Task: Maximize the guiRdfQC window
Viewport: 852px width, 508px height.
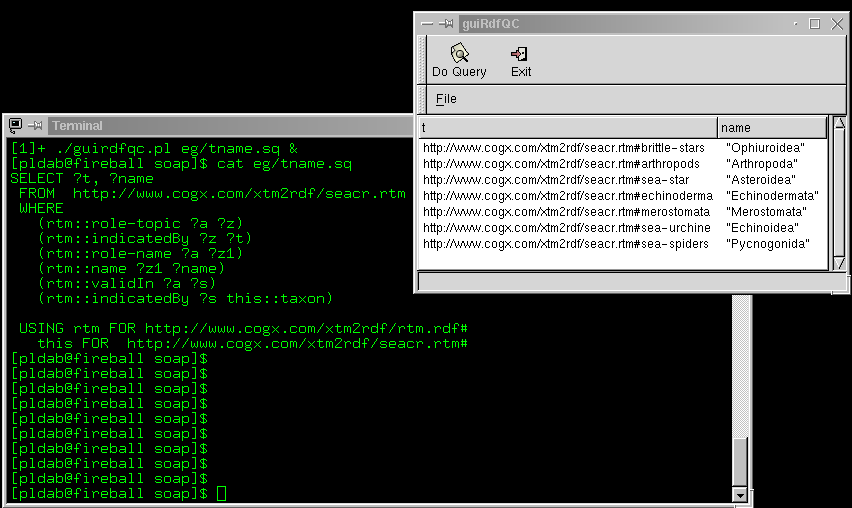Action: coord(814,23)
